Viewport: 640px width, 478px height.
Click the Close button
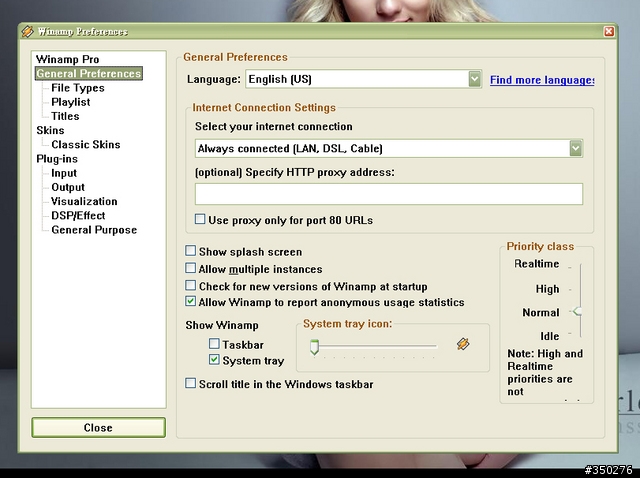[x=98, y=427]
